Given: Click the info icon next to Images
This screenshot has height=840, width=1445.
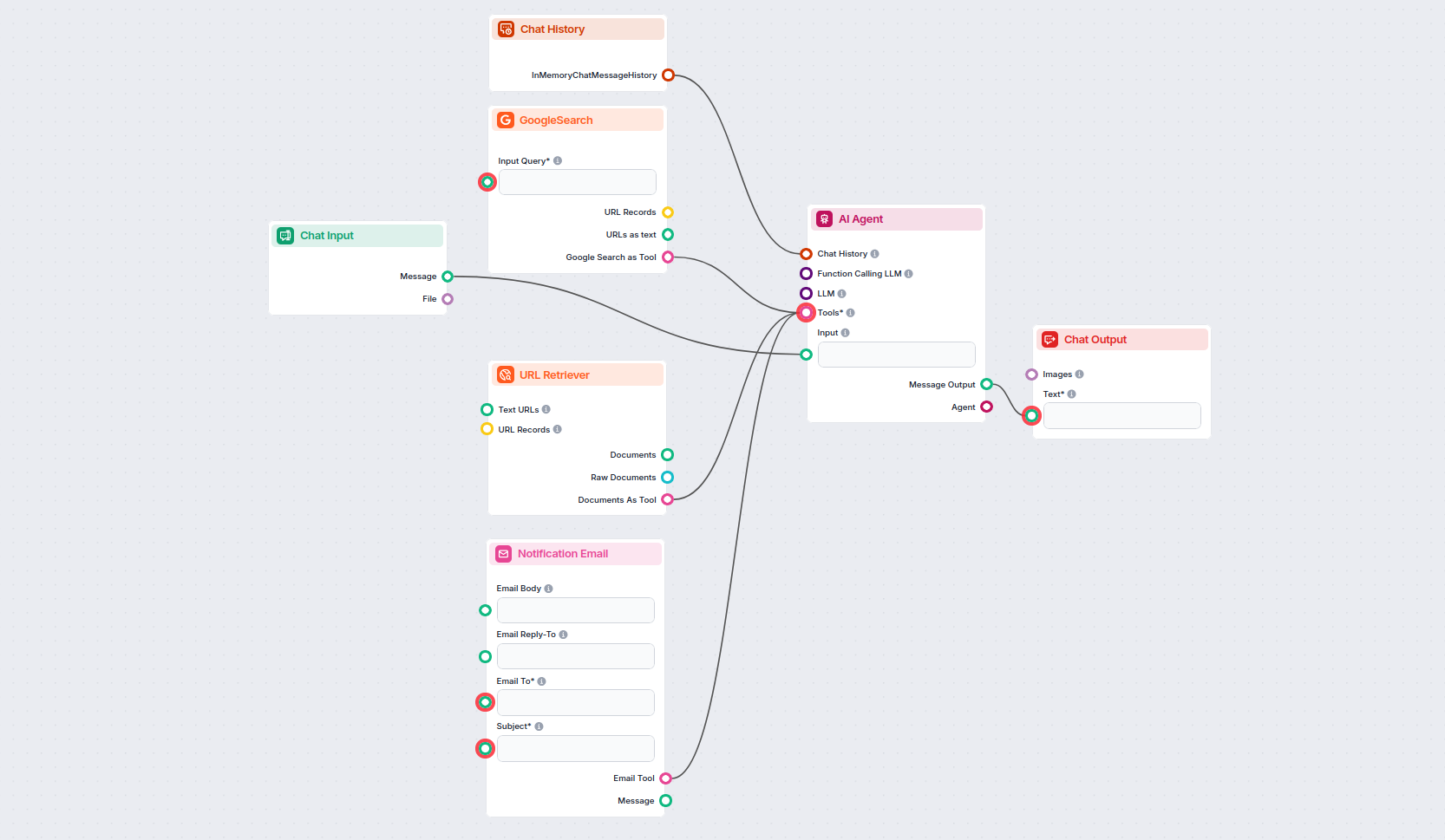Looking at the screenshot, I should tap(1079, 374).
